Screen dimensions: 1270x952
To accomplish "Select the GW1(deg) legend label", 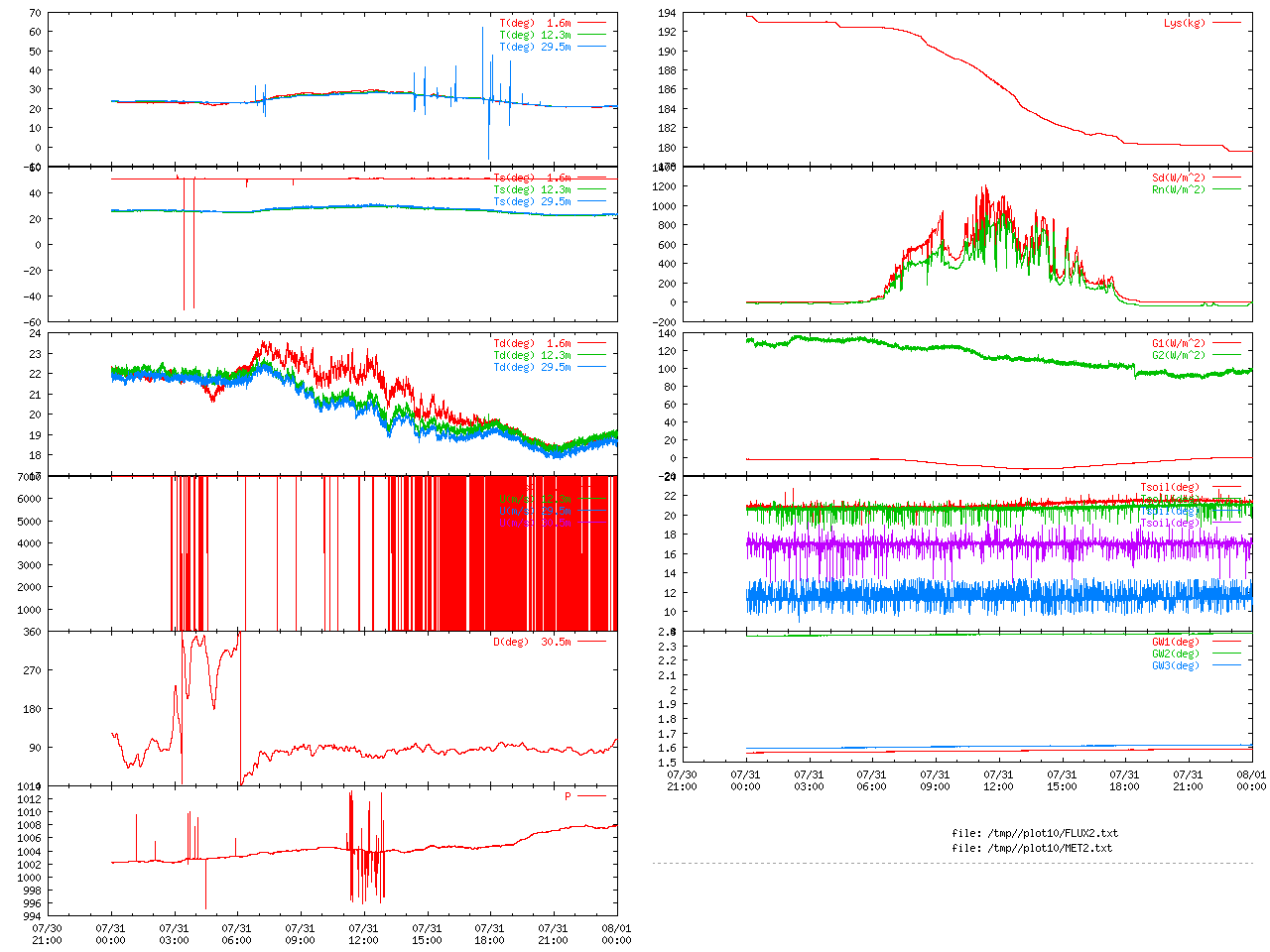I will [1176, 642].
